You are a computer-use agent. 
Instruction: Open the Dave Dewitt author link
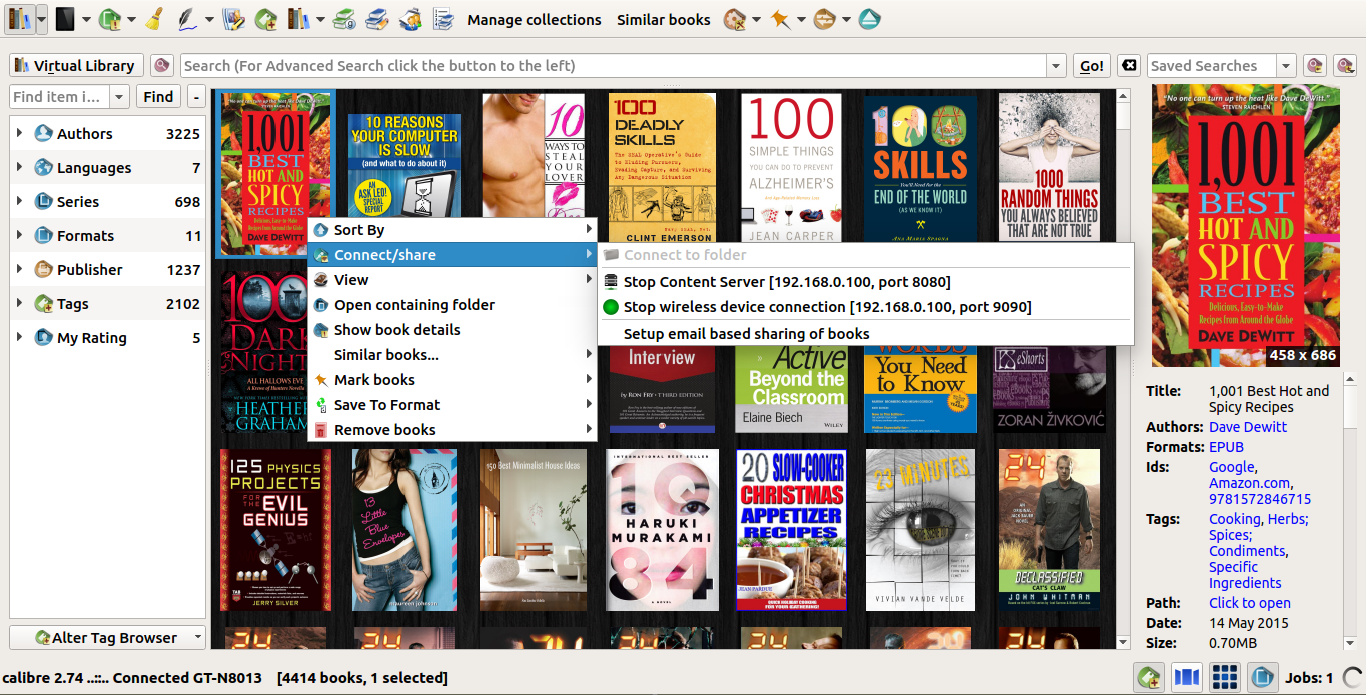1248,427
